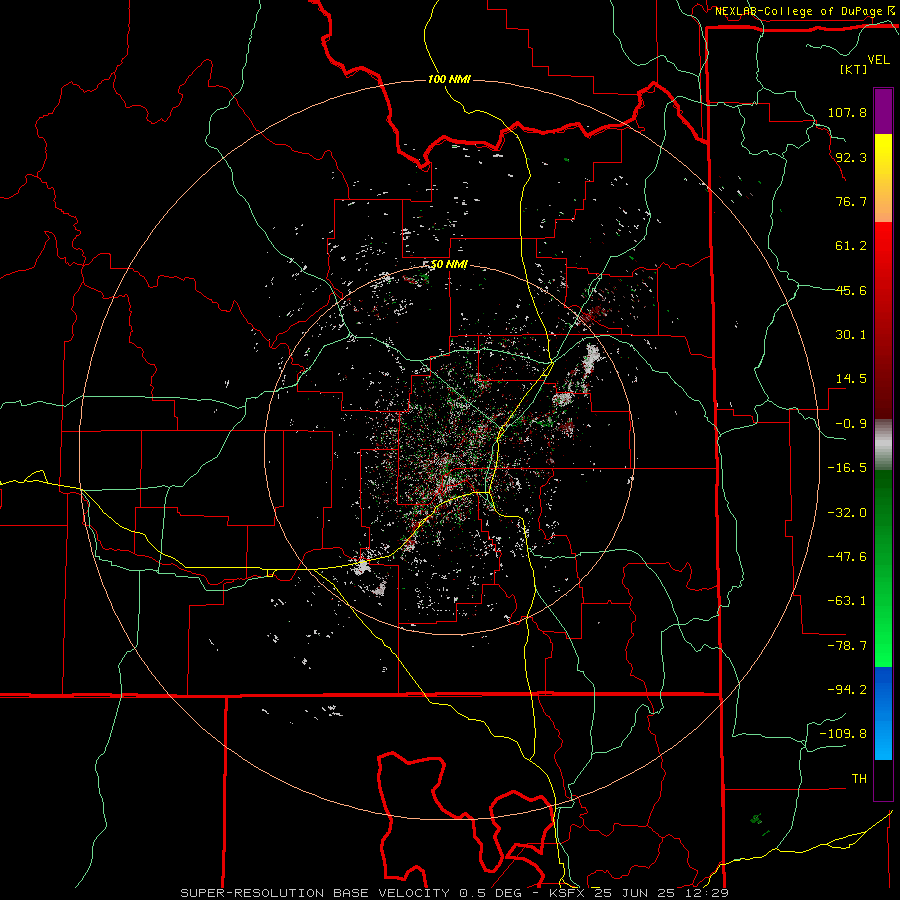The height and width of the screenshot is (900, 900).
Task: Click the TH label beside the color bar
Action: (859, 779)
